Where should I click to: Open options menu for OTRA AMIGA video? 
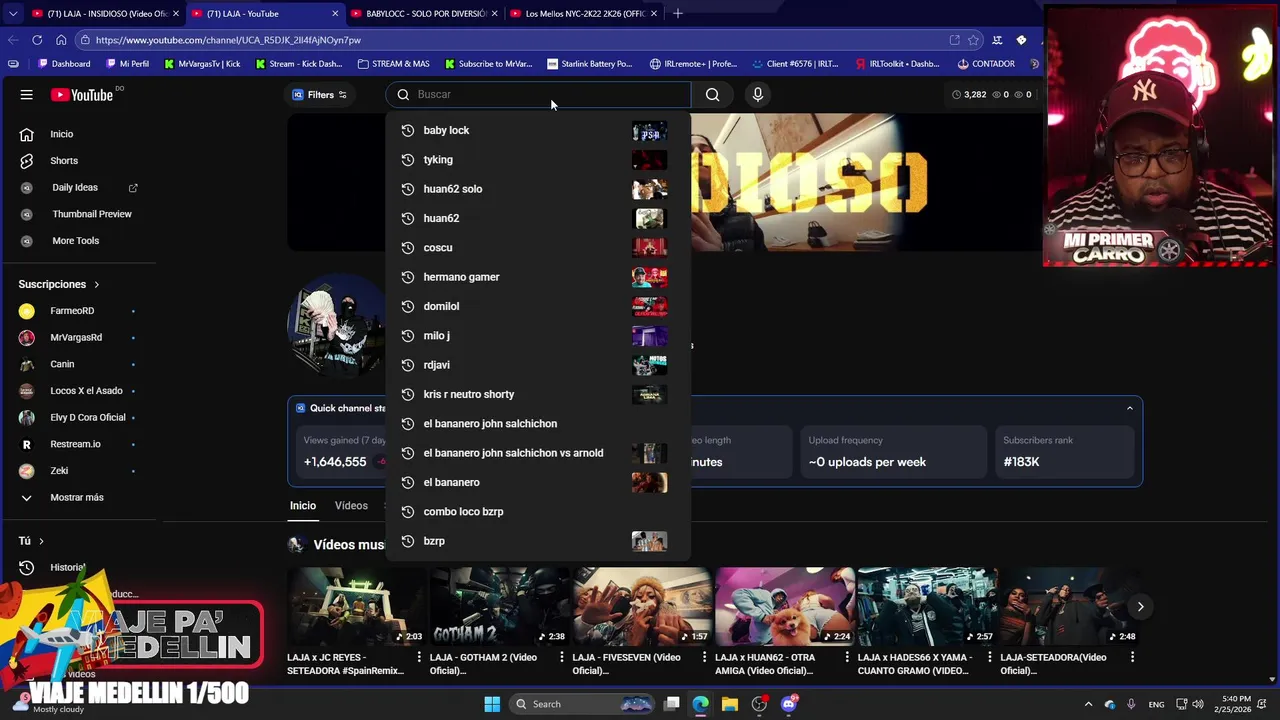point(847,657)
